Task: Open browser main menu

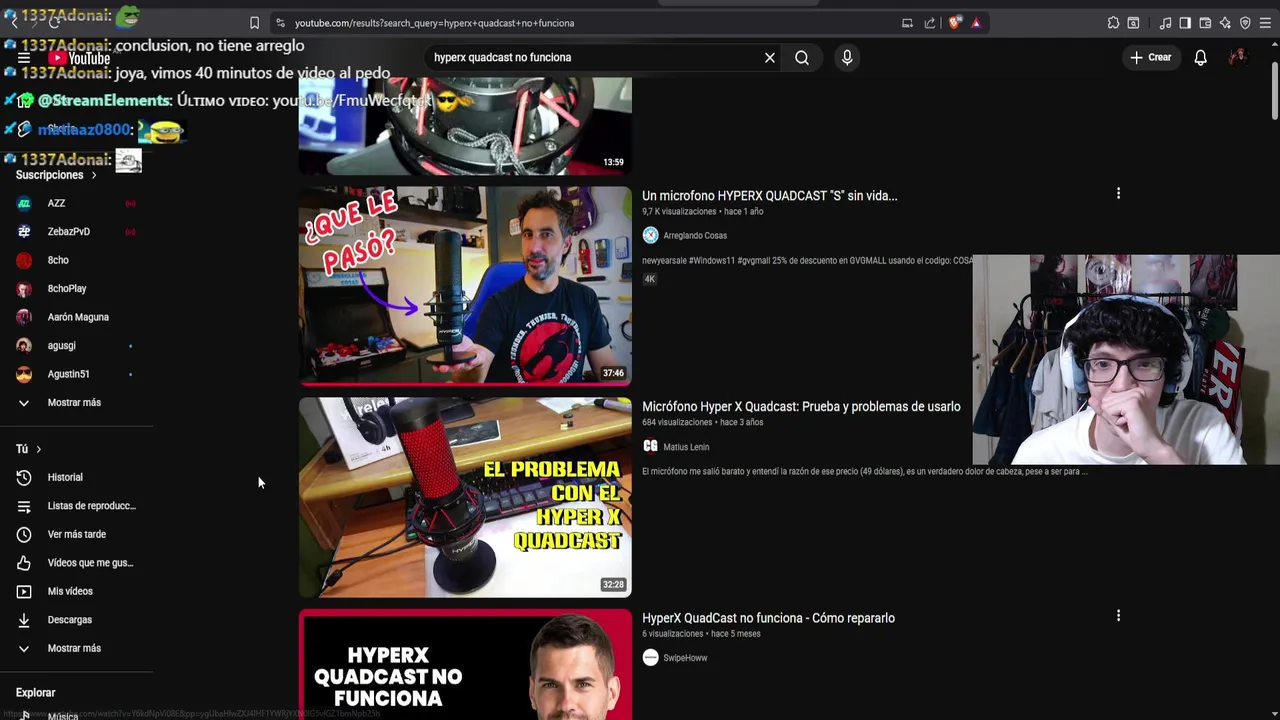Action: (x=1265, y=23)
